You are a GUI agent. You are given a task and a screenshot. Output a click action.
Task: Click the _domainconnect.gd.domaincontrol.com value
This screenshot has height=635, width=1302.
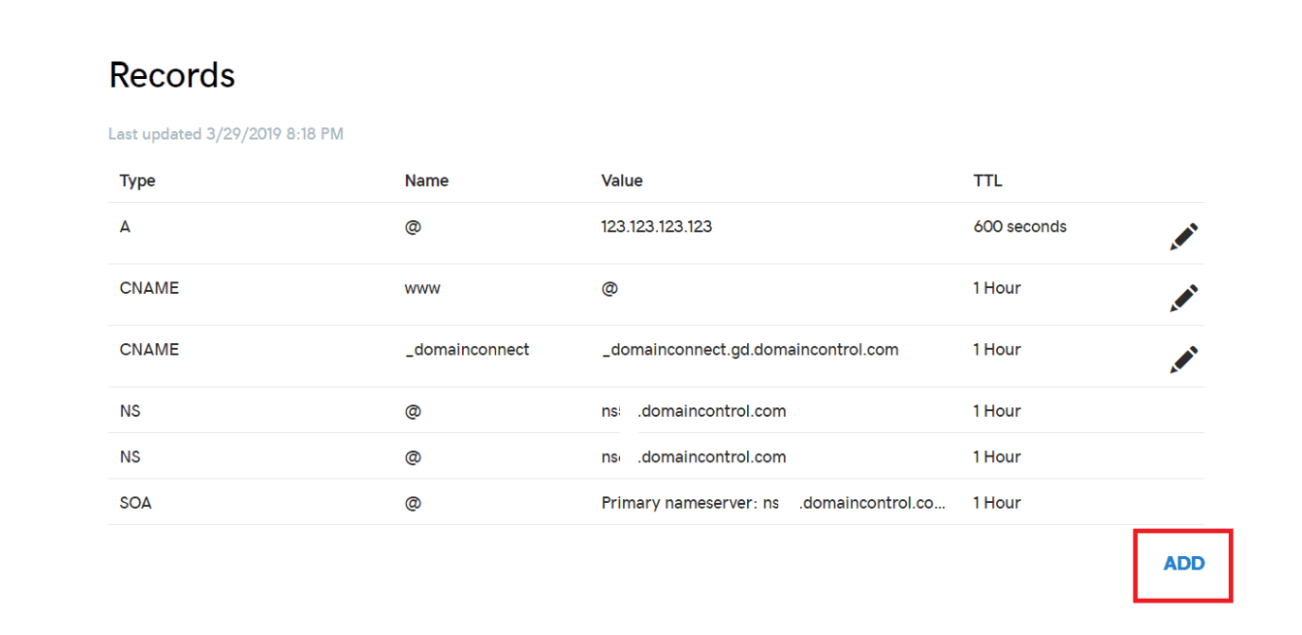point(749,350)
